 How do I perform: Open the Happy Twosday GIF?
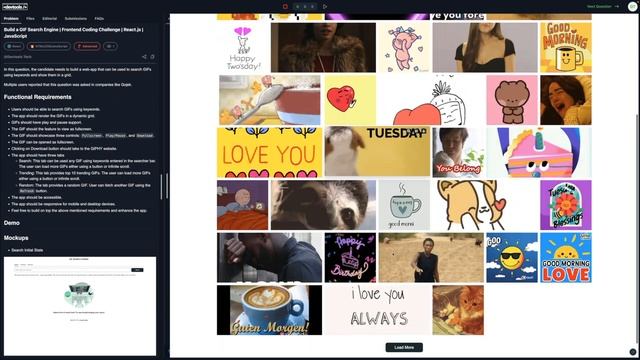(x=242, y=47)
